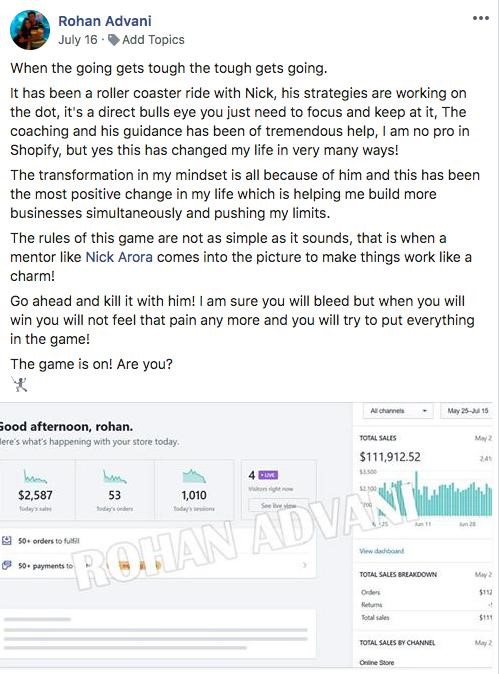Click the Add Topics link
Image resolution: width=499 pixels, height=674 pixels.
point(153,40)
